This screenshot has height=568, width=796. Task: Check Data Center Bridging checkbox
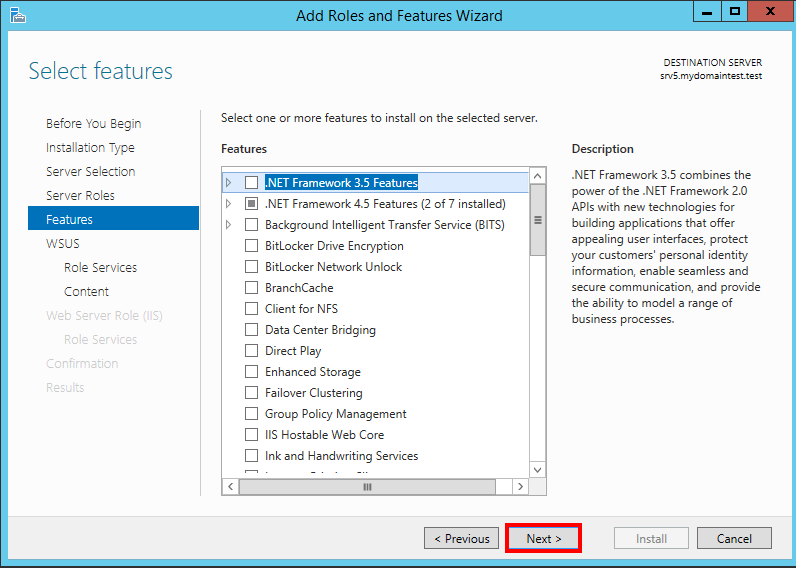(x=251, y=329)
